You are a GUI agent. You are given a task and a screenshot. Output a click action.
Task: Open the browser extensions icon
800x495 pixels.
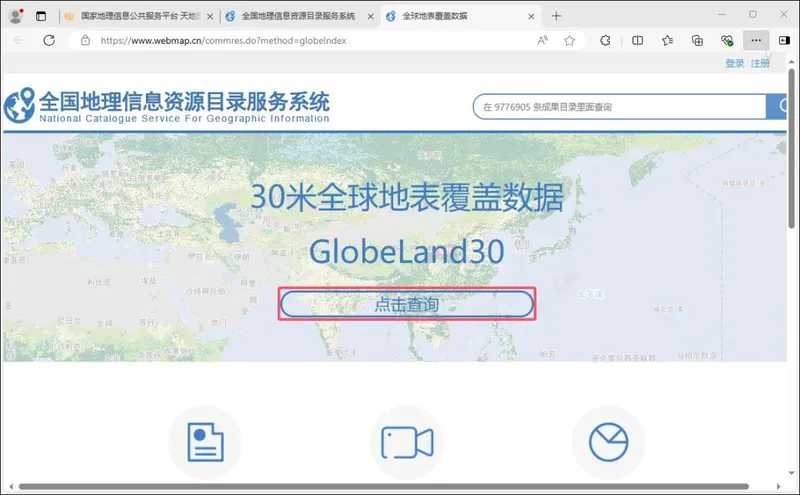coord(605,40)
